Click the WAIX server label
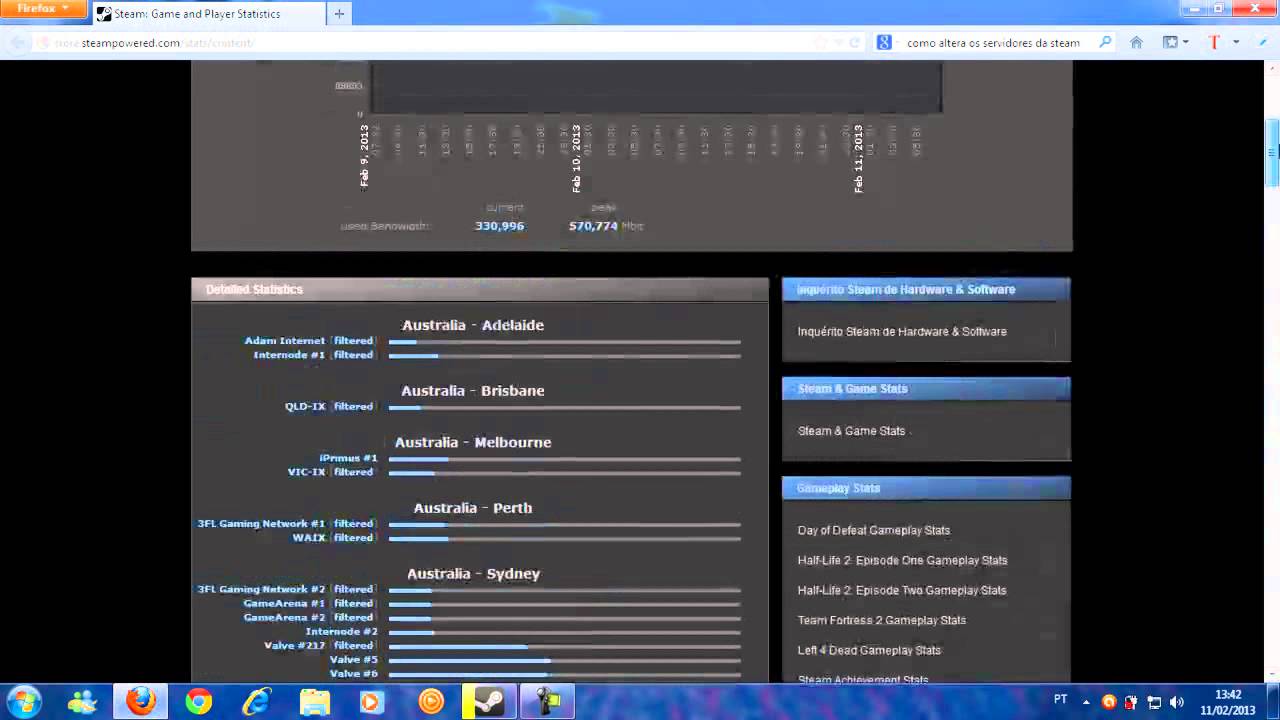This screenshot has width=1280, height=720. click(x=309, y=538)
